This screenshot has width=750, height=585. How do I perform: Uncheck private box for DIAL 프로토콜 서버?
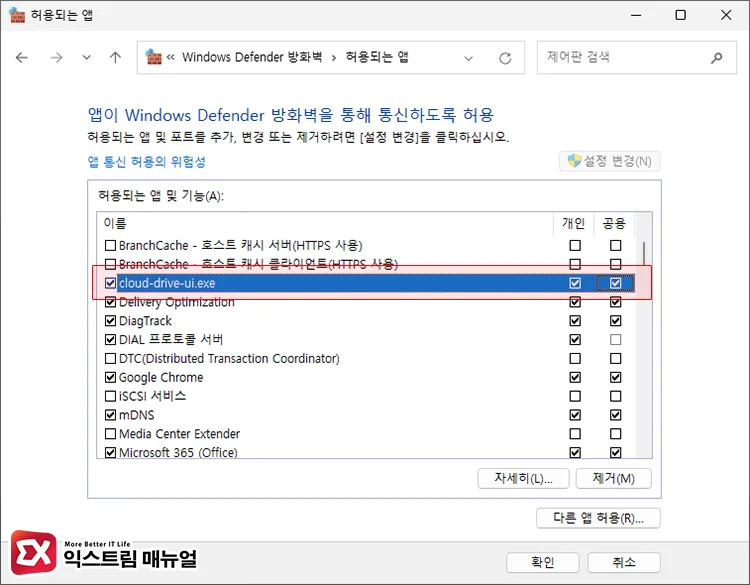pos(574,340)
